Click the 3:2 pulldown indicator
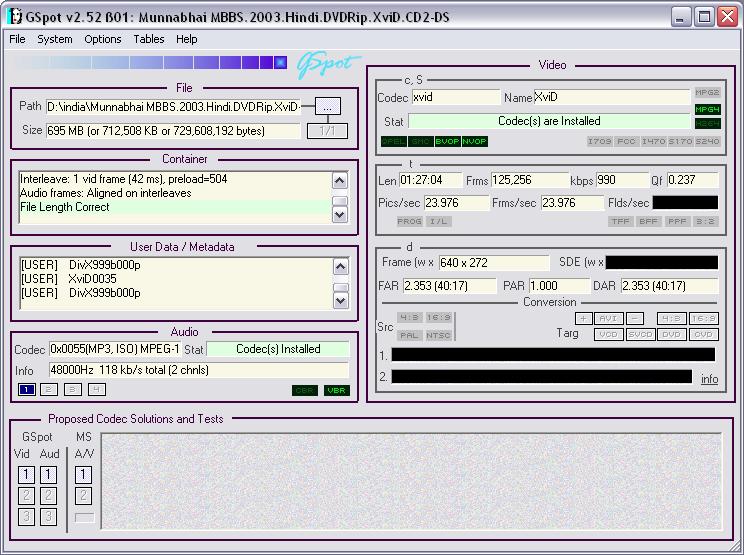744x555 pixels. pos(706,222)
